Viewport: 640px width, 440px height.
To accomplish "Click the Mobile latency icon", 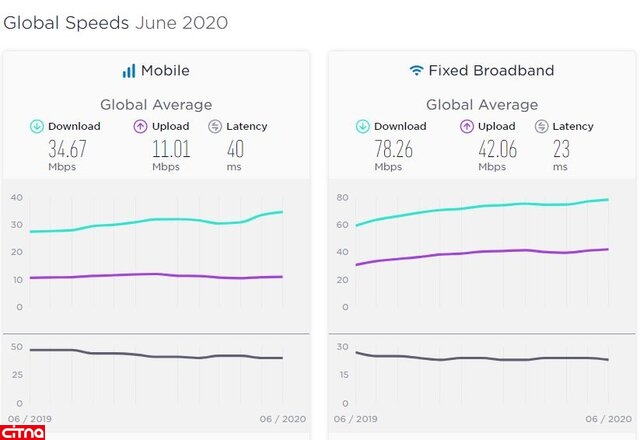I will 214,126.
